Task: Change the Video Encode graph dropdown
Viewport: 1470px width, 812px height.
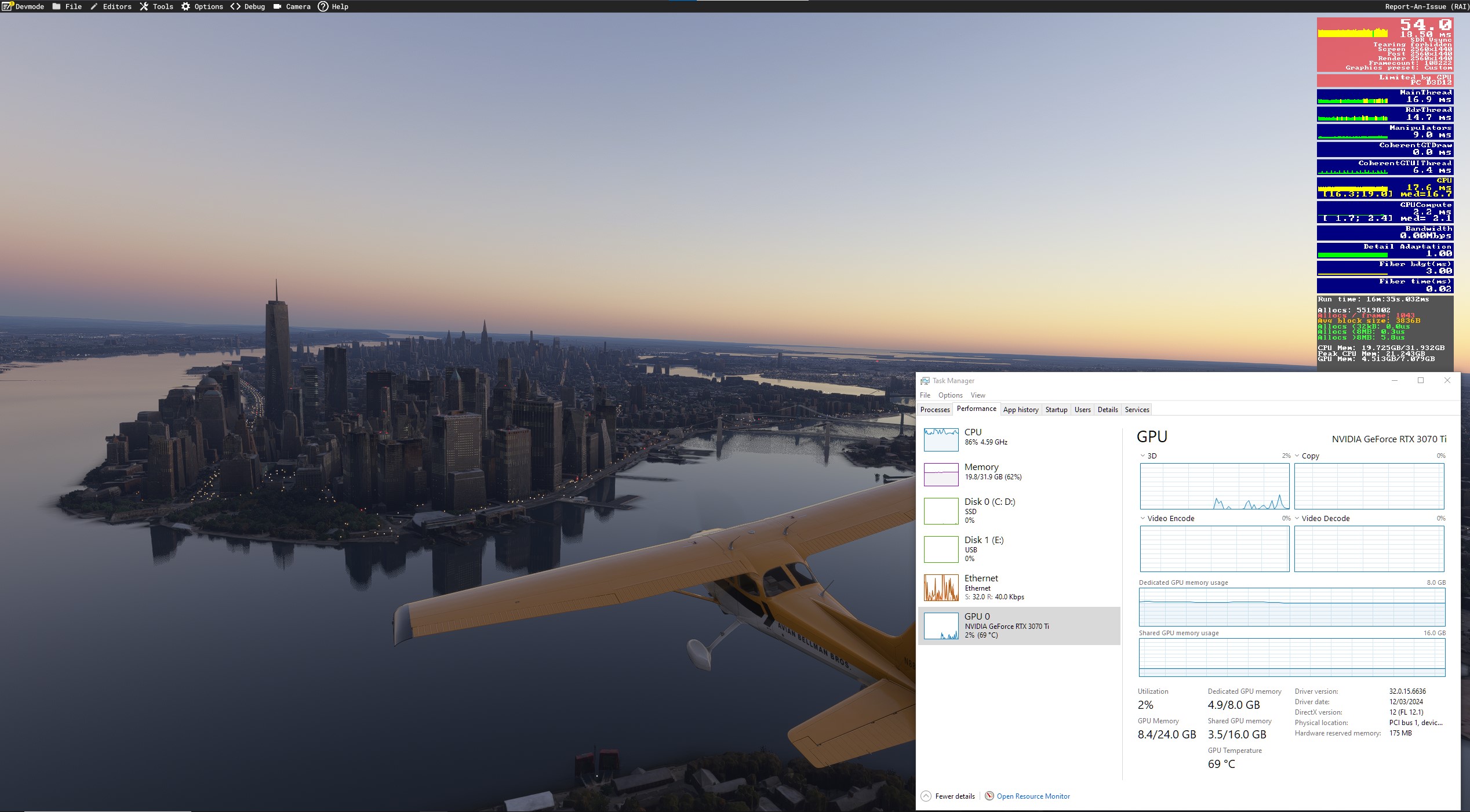Action: click(x=1142, y=518)
